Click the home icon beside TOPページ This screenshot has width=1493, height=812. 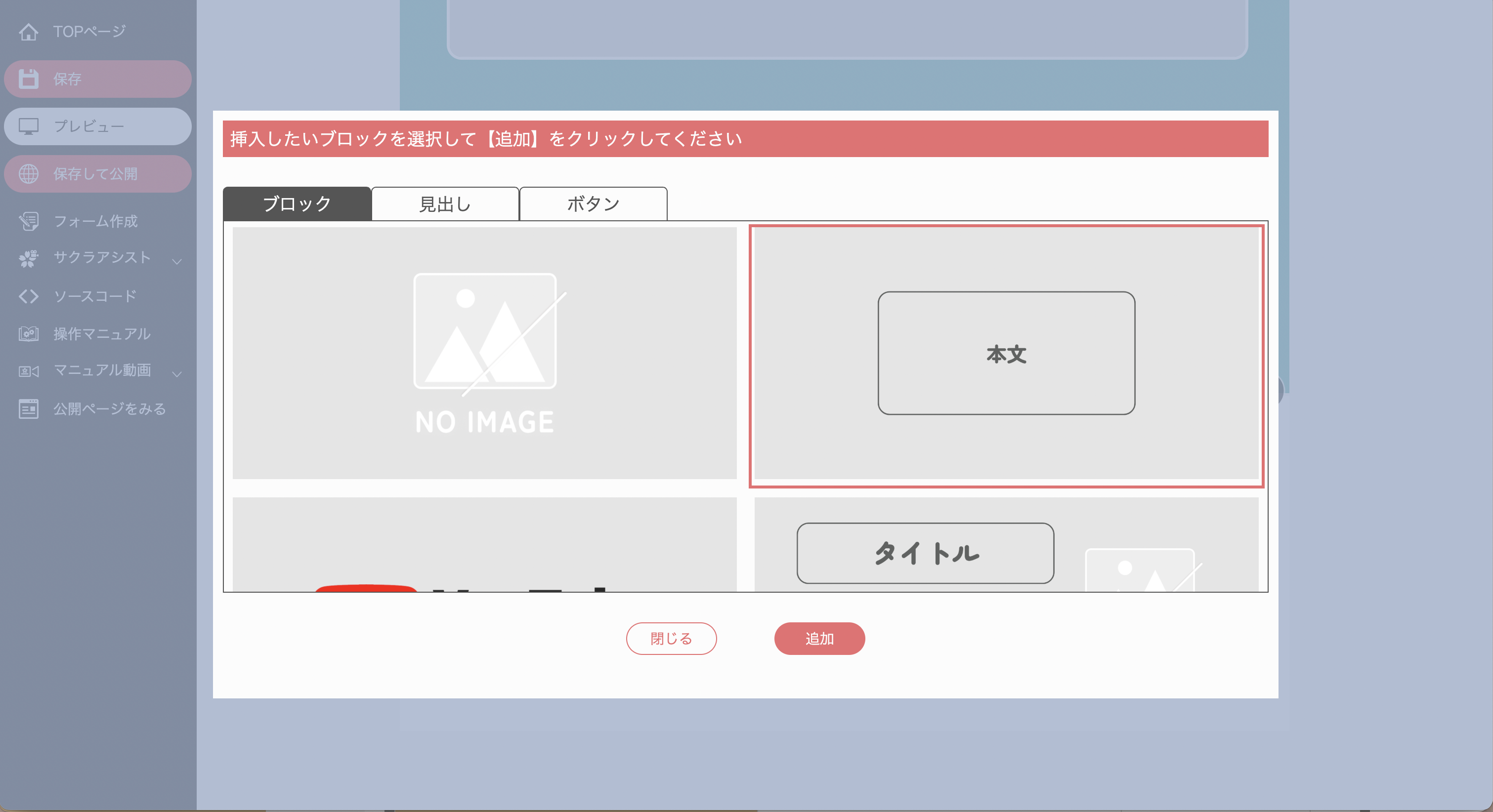28,32
